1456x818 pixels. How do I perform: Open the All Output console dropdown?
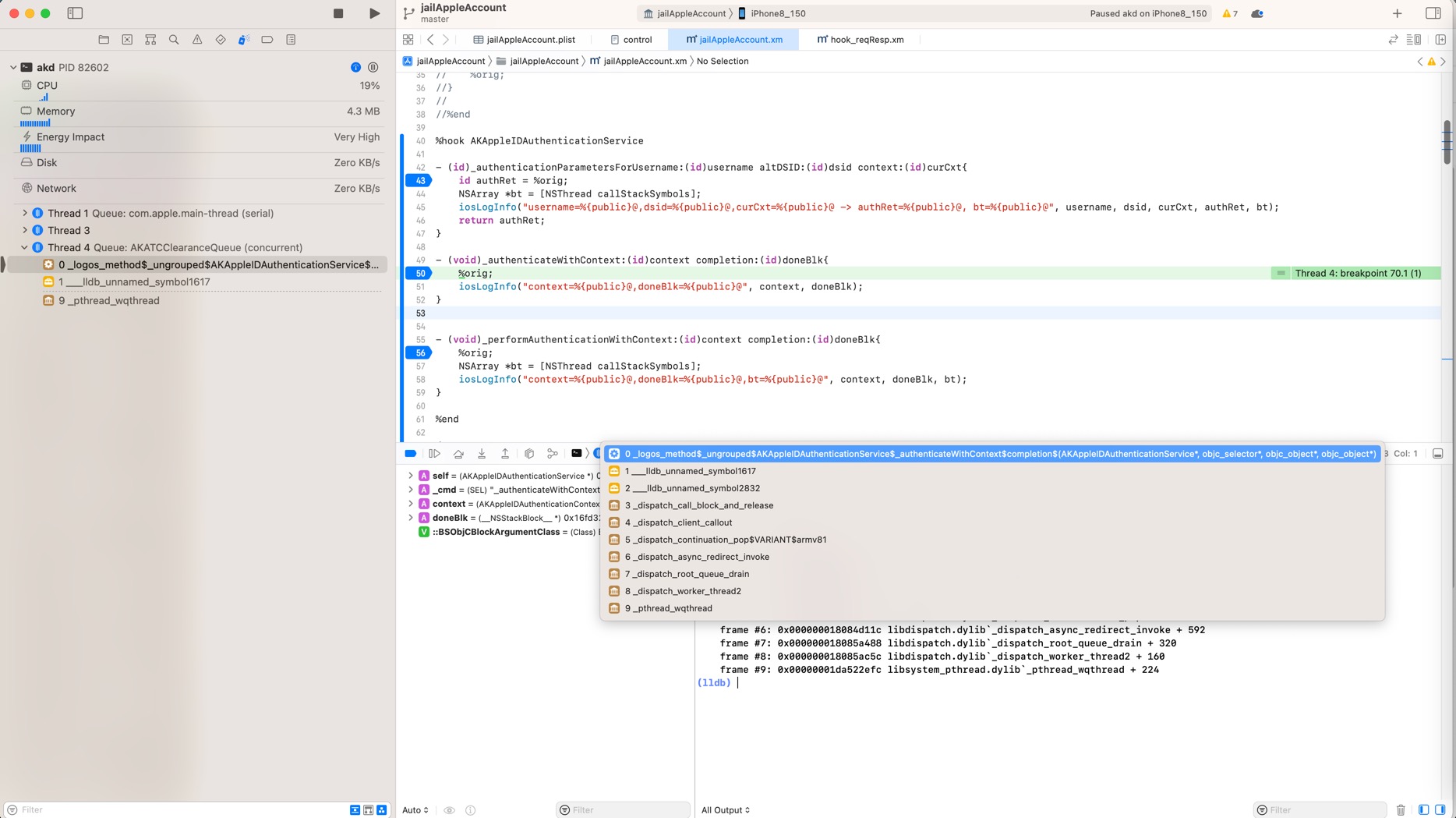(726, 810)
